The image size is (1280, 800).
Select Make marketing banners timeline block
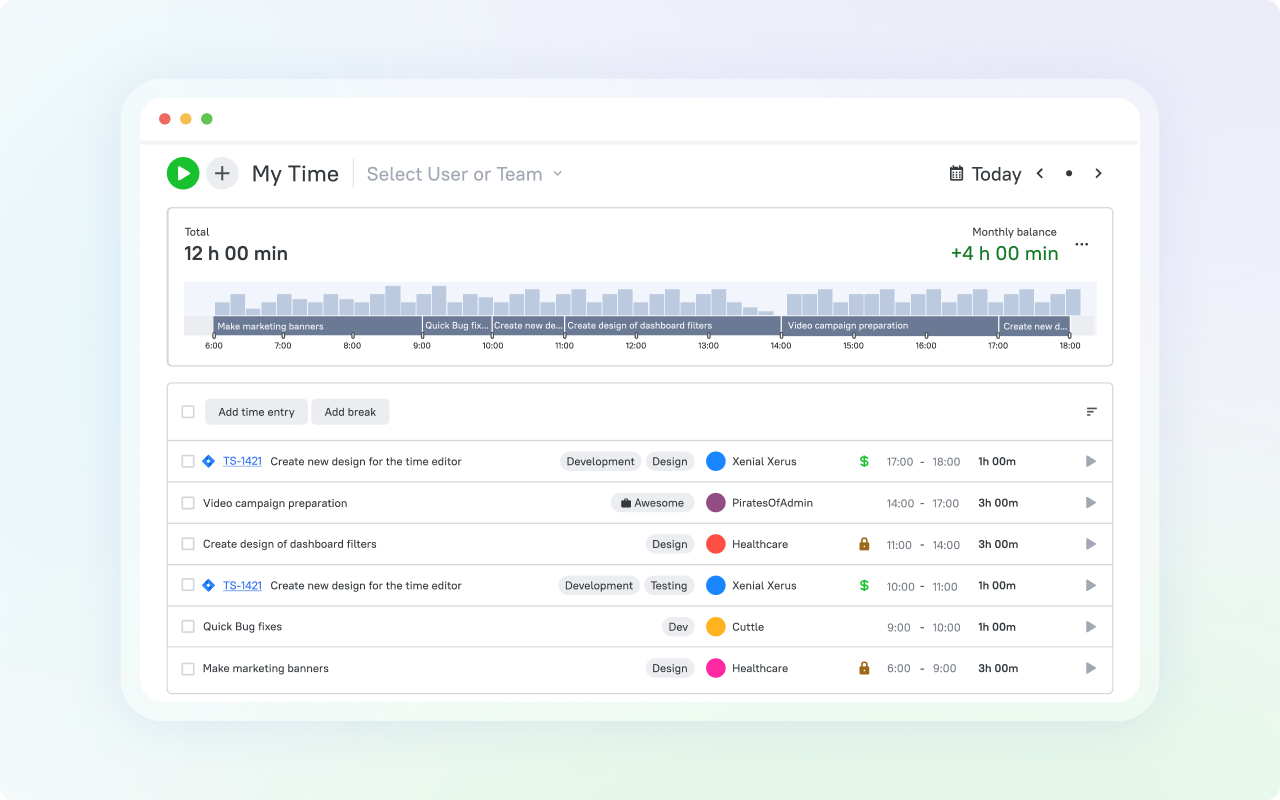tap(317, 326)
